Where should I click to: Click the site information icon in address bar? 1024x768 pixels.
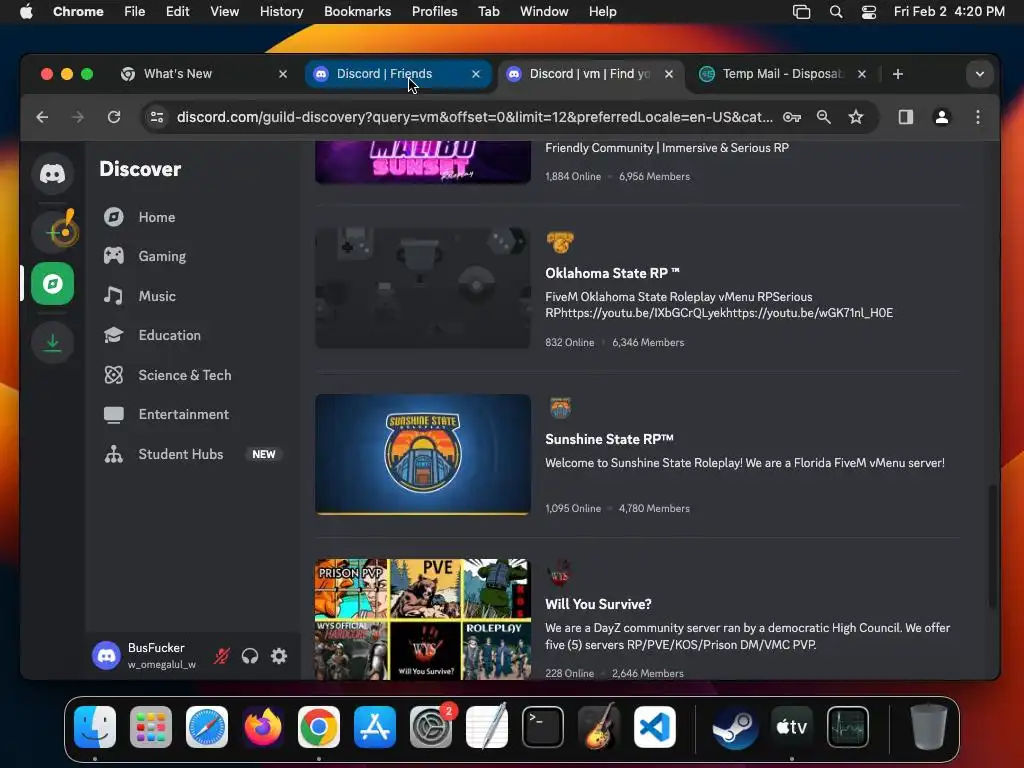pos(157,117)
